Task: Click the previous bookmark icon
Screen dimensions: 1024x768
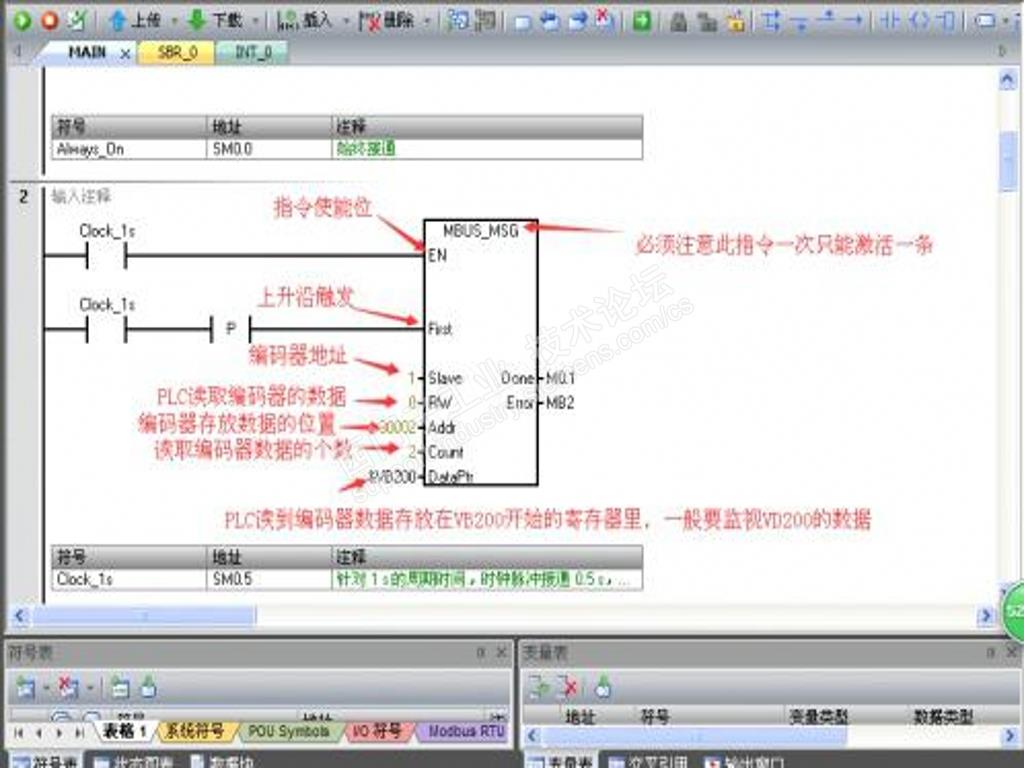Action: click(x=550, y=22)
